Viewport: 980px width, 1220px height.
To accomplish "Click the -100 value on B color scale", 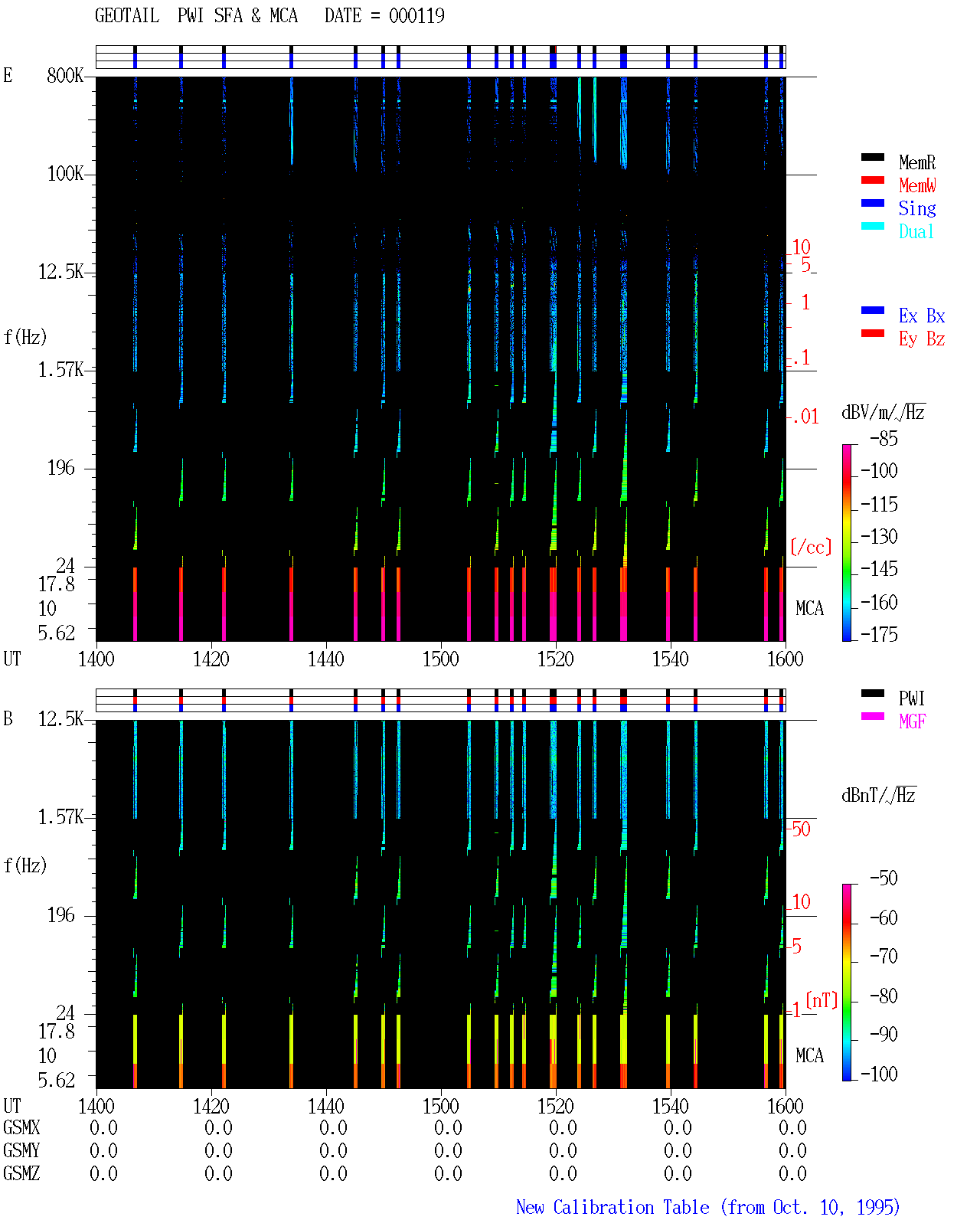I will [x=880, y=1074].
